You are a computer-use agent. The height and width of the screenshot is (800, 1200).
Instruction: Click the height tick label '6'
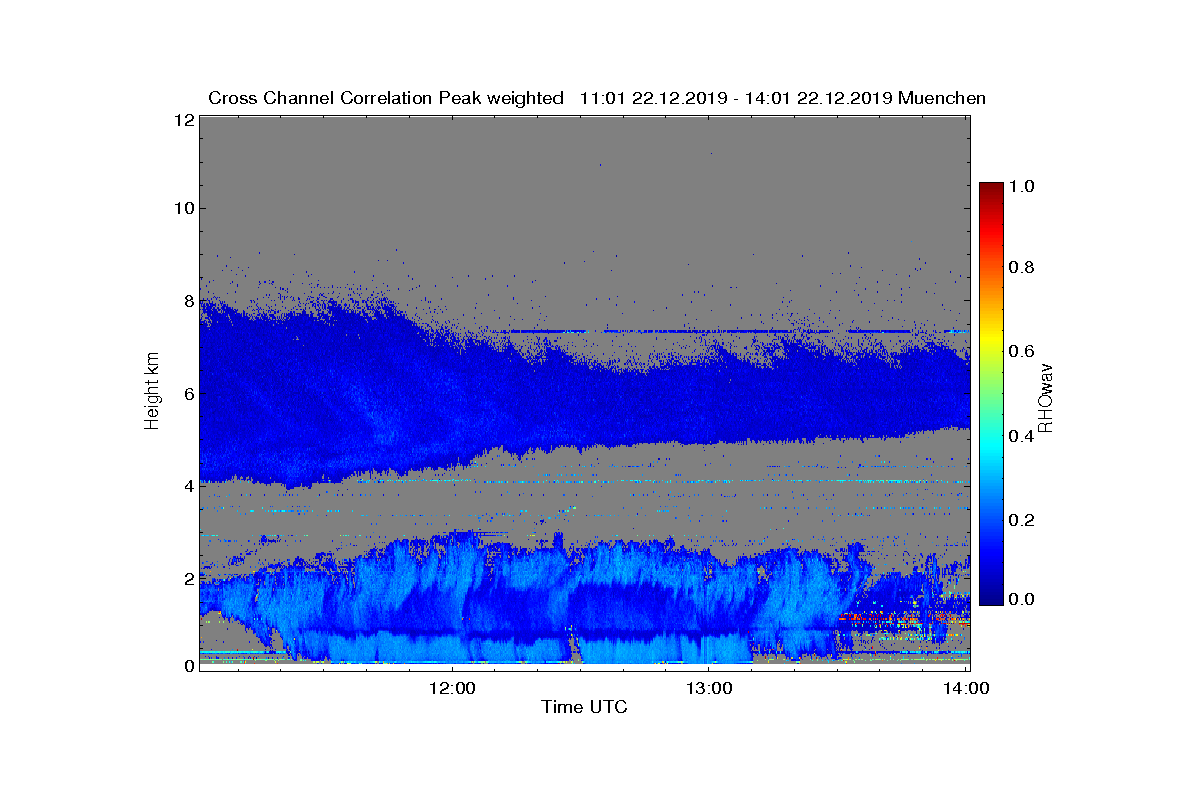pyautogui.click(x=187, y=393)
